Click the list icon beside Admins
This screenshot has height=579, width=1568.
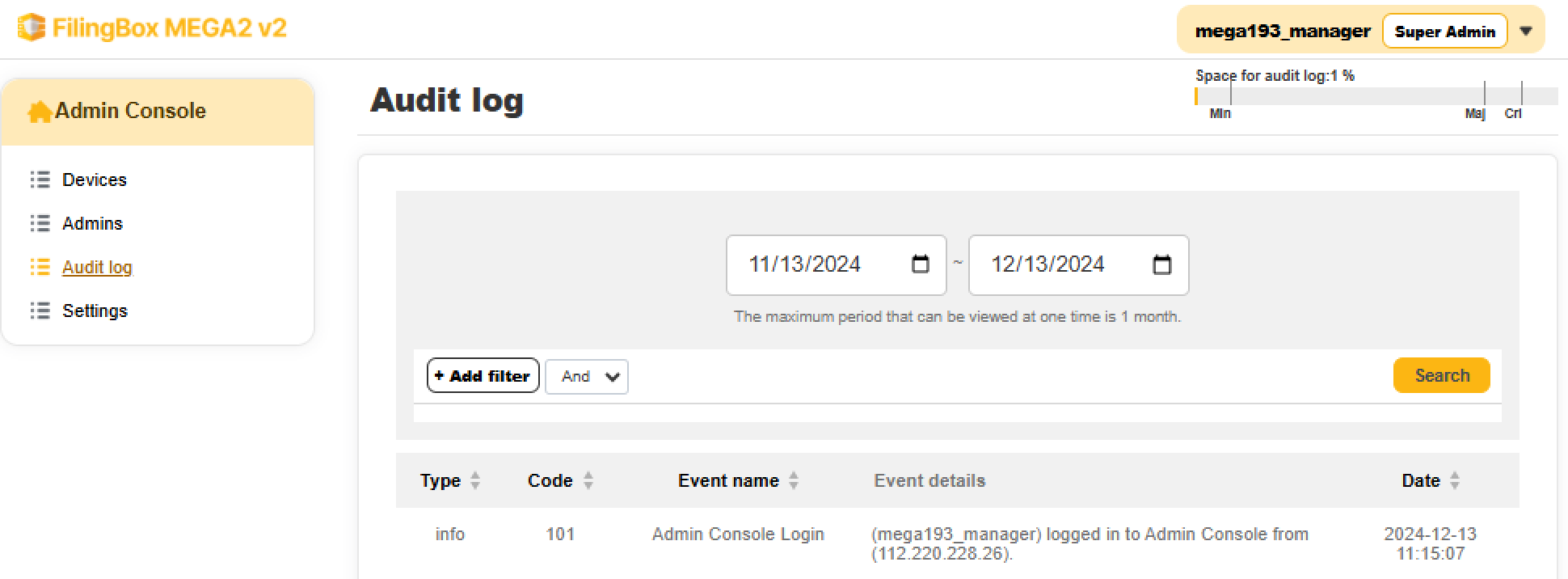pyautogui.click(x=40, y=223)
